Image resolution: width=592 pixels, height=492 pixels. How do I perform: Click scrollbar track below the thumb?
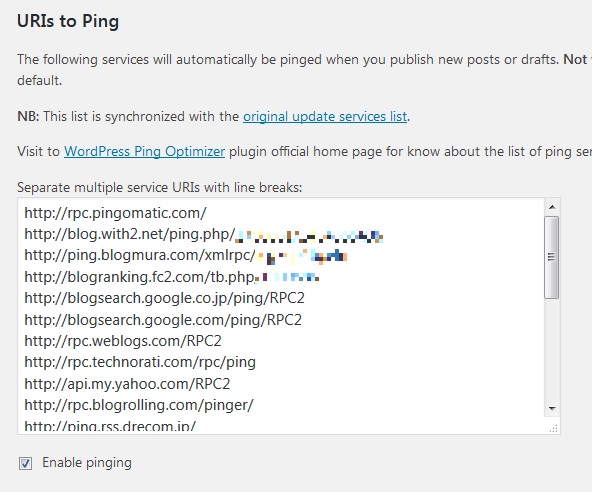[x=552, y=349]
